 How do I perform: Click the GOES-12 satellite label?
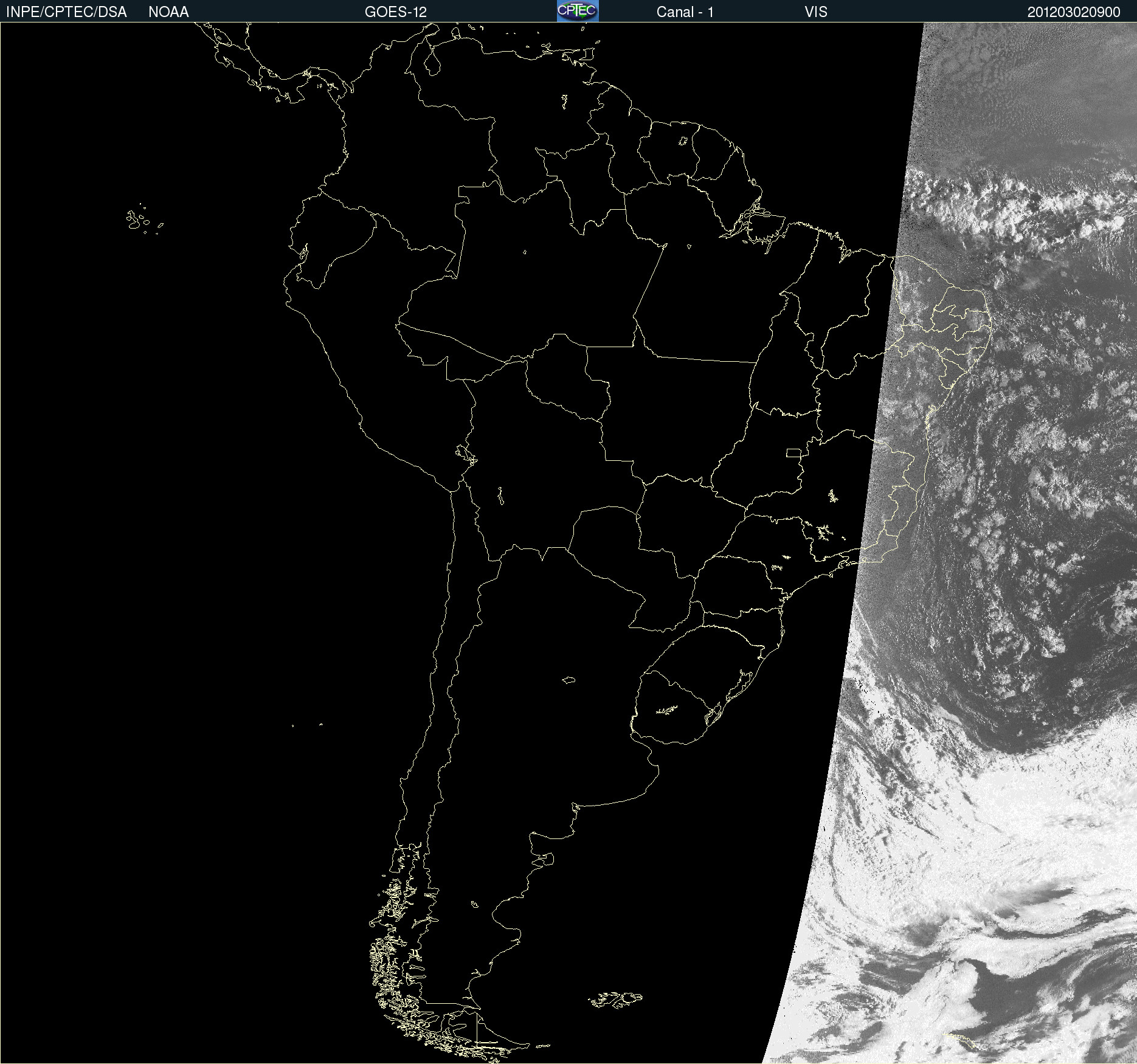(396, 12)
